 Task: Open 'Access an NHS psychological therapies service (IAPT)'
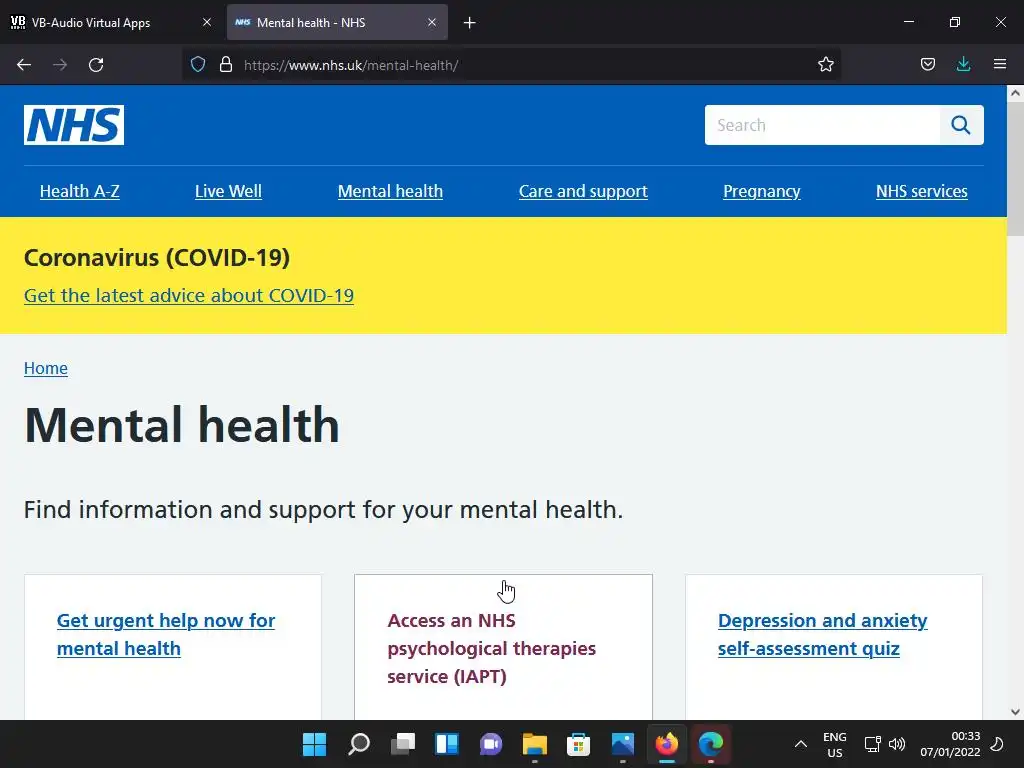point(491,648)
